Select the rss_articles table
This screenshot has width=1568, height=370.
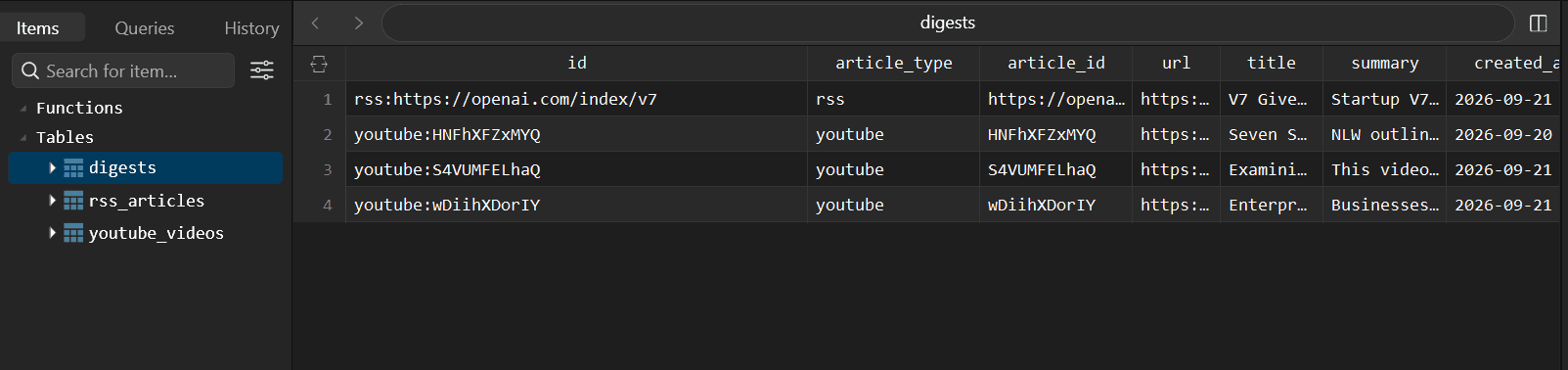pyautogui.click(x=146, y=201)
